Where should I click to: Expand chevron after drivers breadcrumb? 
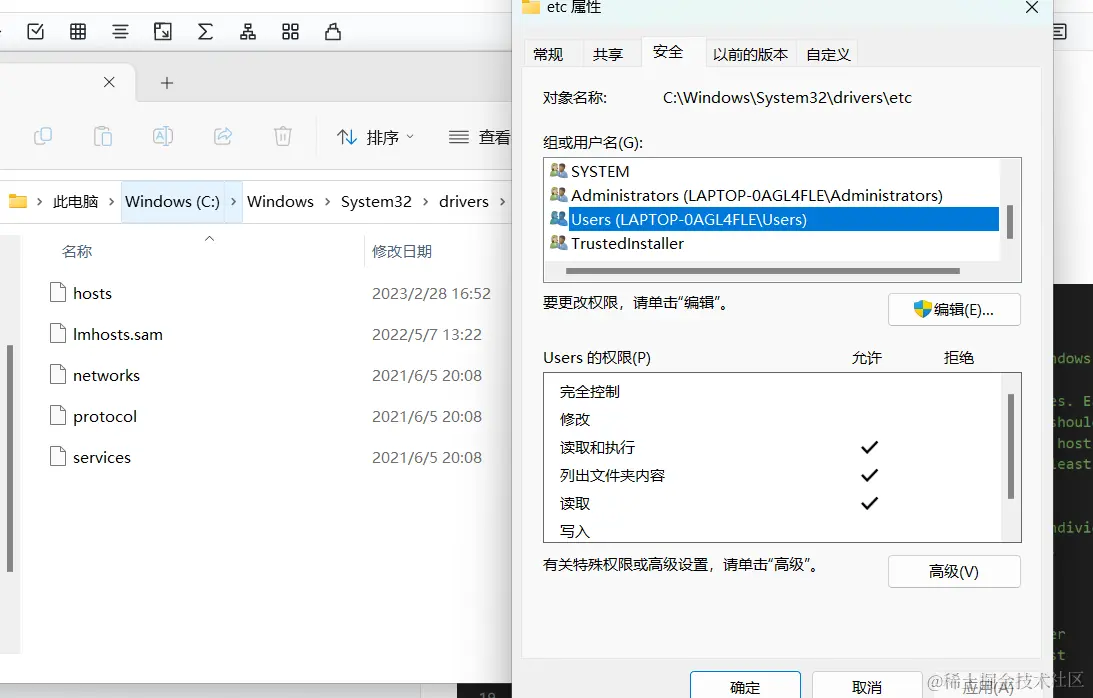point(502,202)
